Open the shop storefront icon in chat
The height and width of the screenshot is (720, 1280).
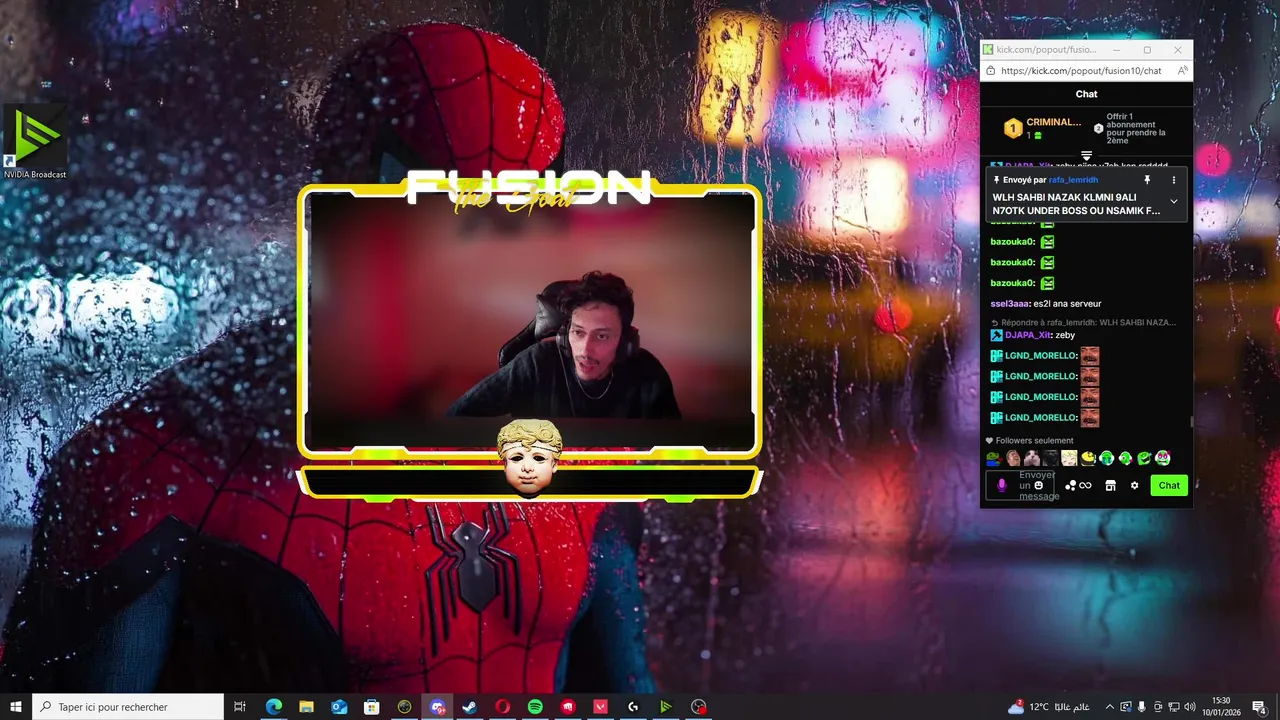[1110, 485]
